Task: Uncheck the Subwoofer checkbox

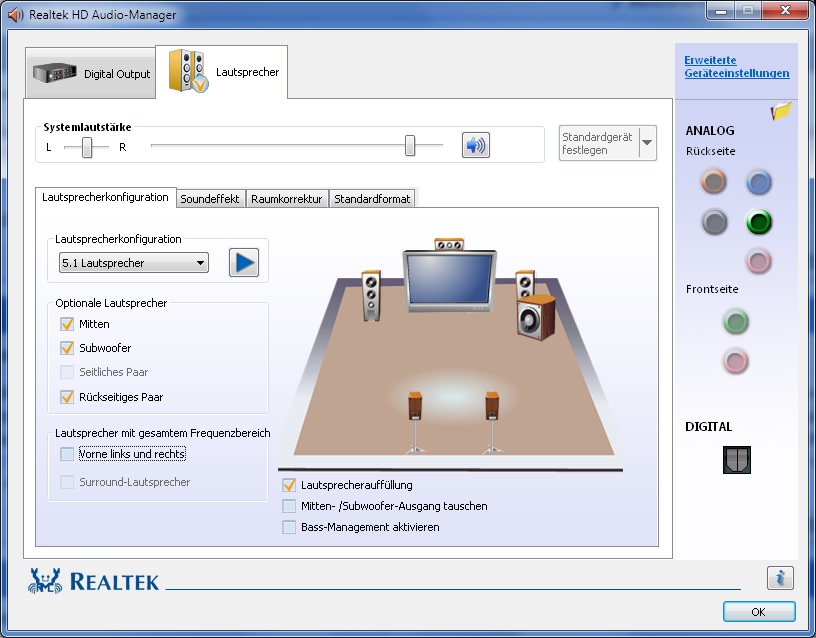Action: point(67,348)
